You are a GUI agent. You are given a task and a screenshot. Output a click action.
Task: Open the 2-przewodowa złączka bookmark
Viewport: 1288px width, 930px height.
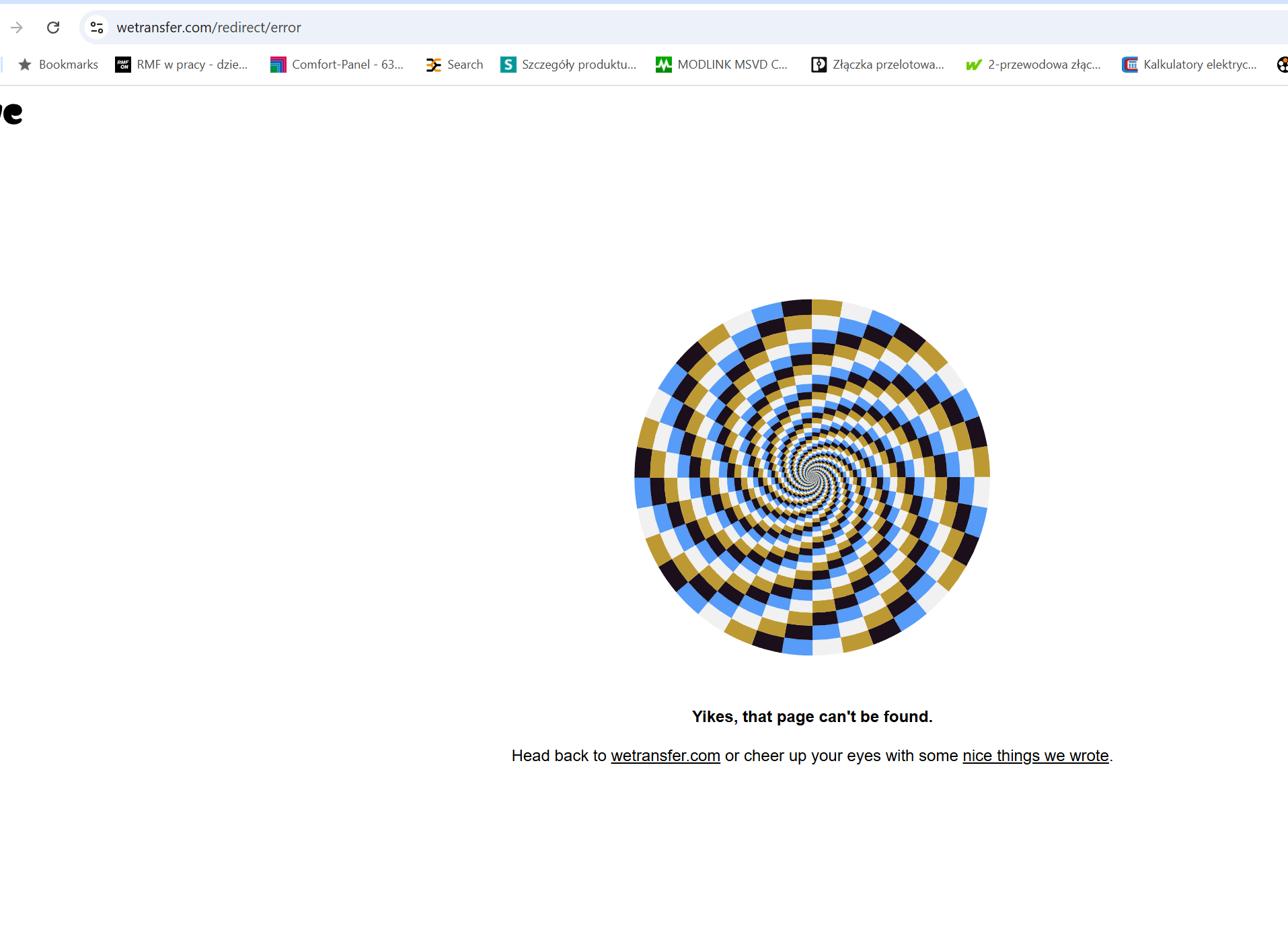(x=1034, y=65)
